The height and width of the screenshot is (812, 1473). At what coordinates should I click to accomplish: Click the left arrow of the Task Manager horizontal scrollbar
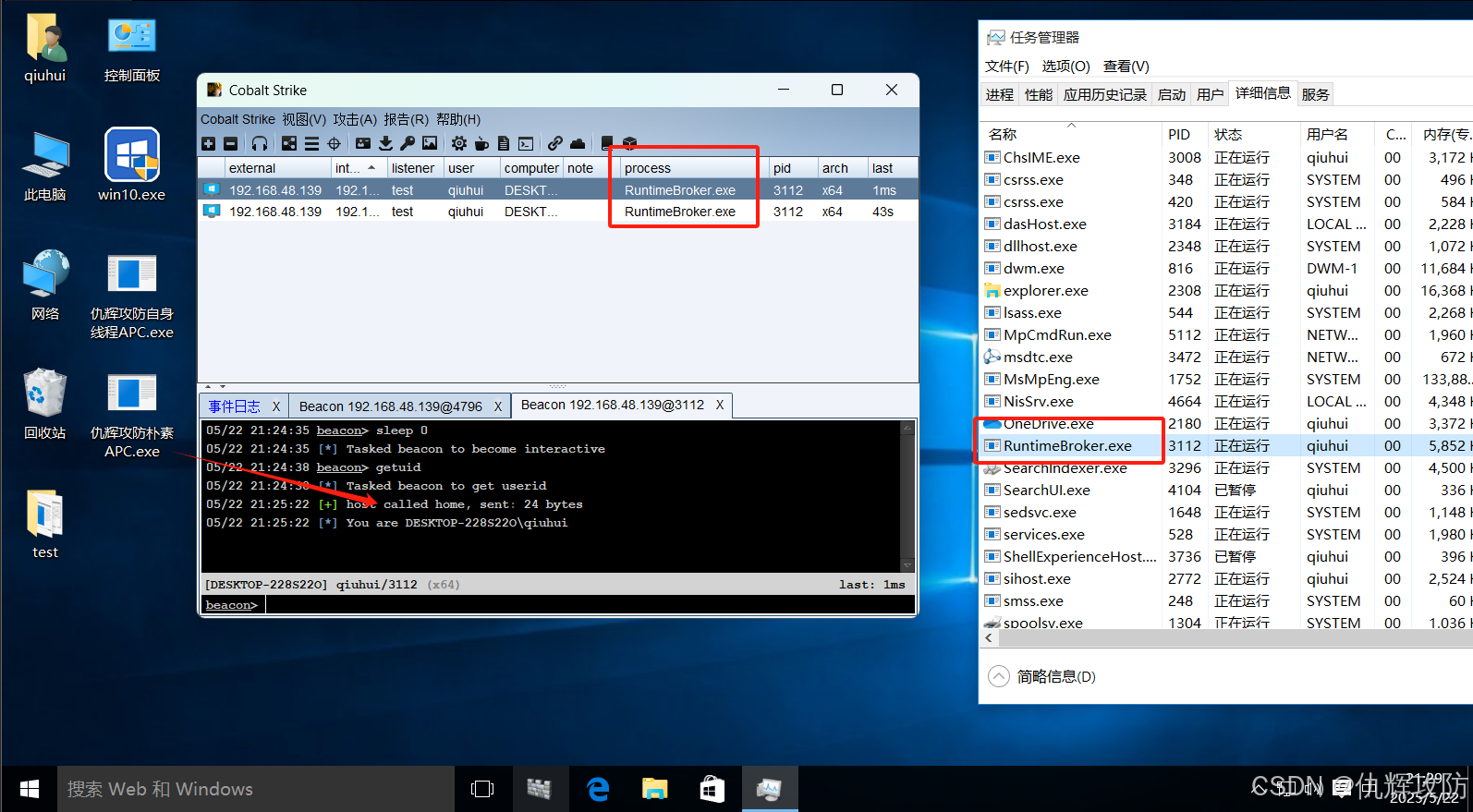point(989,637)
